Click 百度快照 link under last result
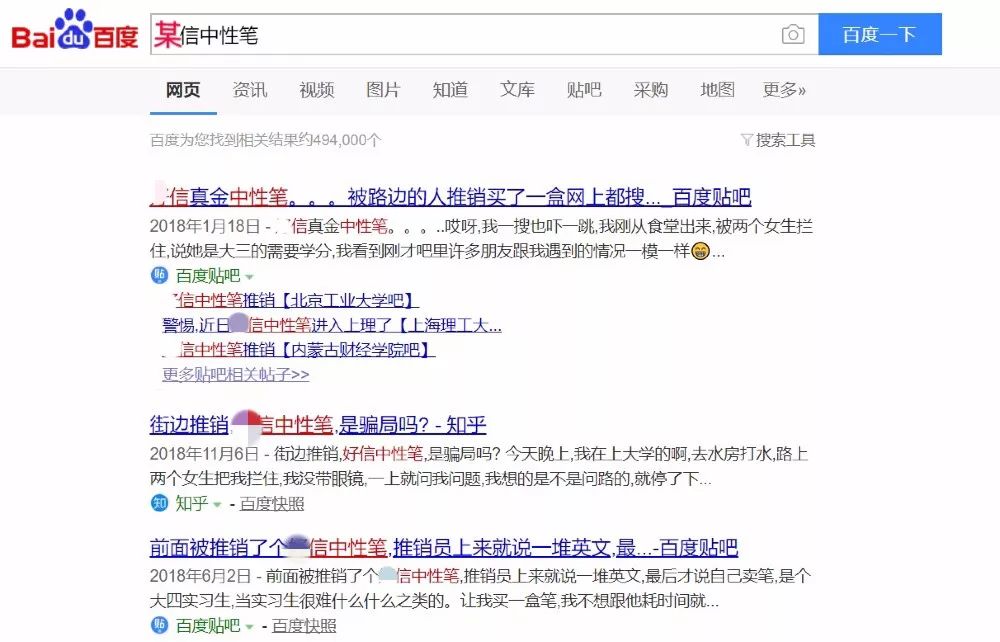Image resolution: width=1000 pixels, height=642 pixels. [304, 626]
